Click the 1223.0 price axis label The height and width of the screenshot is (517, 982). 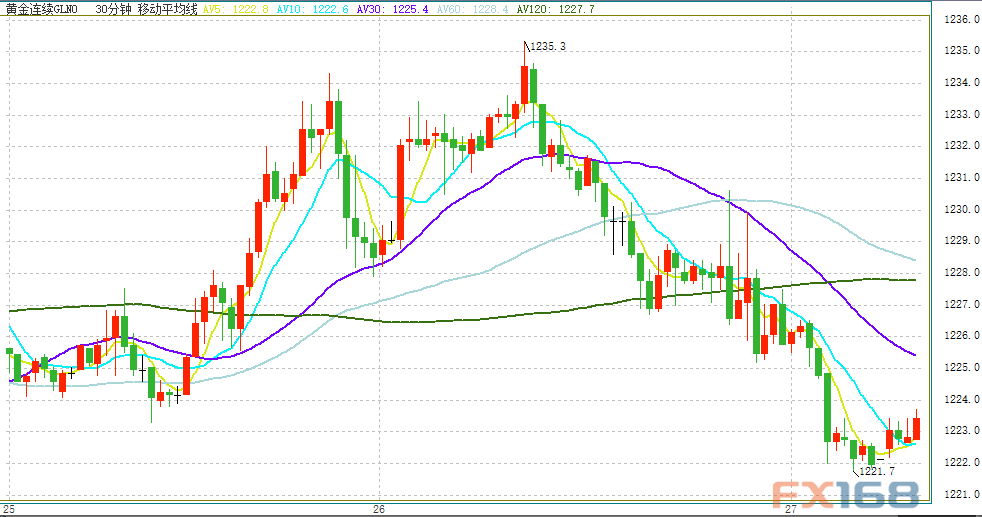pyautogui.click(x=961, y=431)
